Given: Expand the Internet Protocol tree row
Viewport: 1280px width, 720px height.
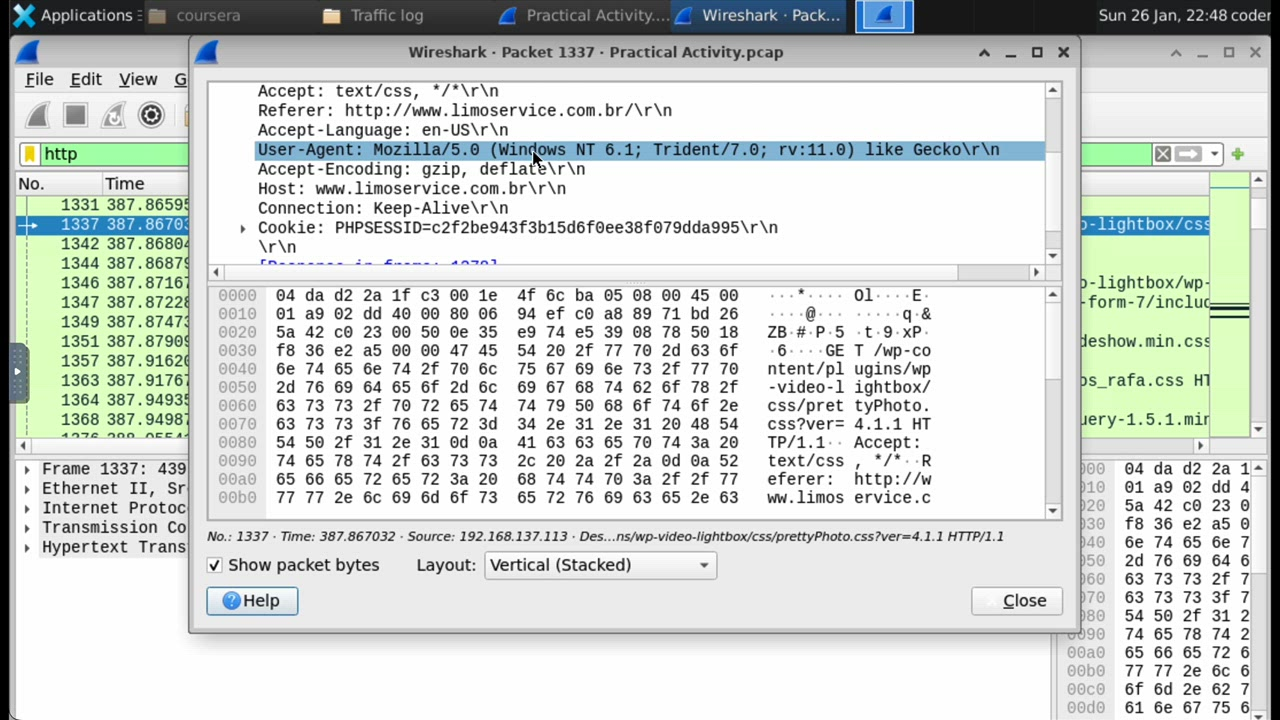Looking at the screenshot, I should click(x=27, y=508).
